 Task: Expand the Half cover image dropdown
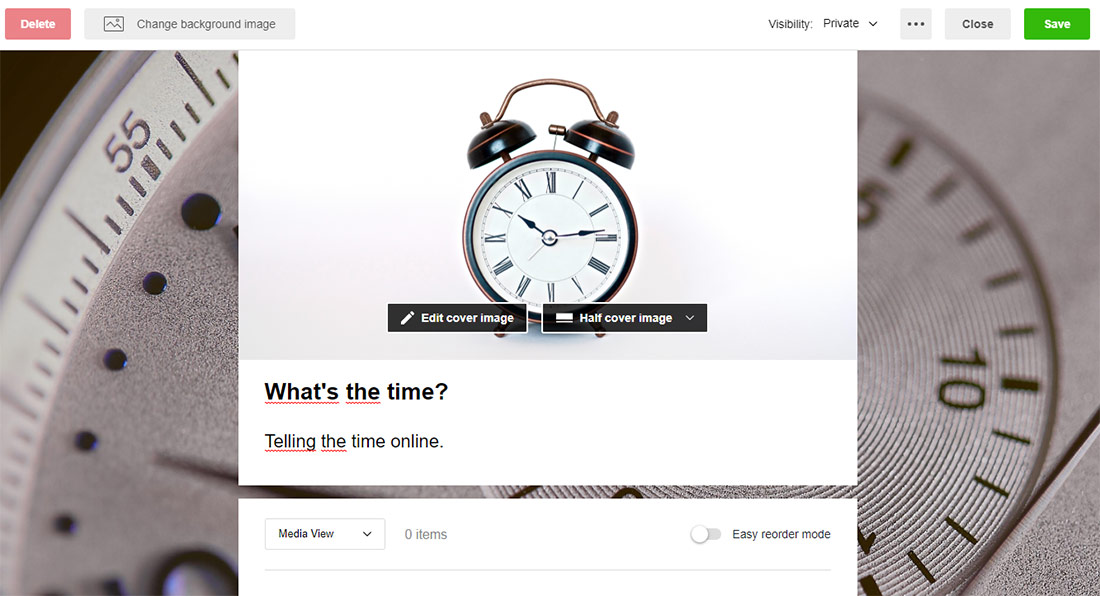pos(624,318)
